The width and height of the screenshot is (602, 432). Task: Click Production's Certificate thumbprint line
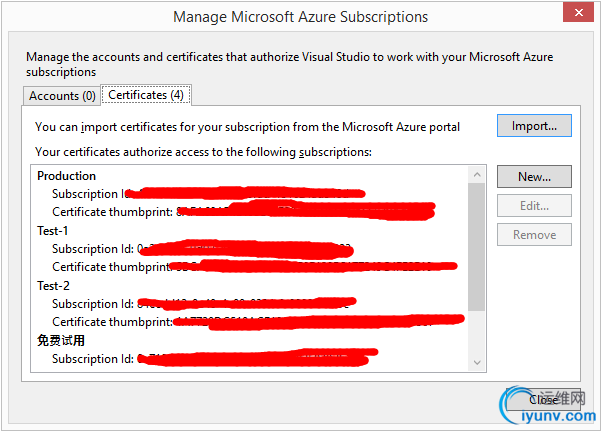click(244, 212)
